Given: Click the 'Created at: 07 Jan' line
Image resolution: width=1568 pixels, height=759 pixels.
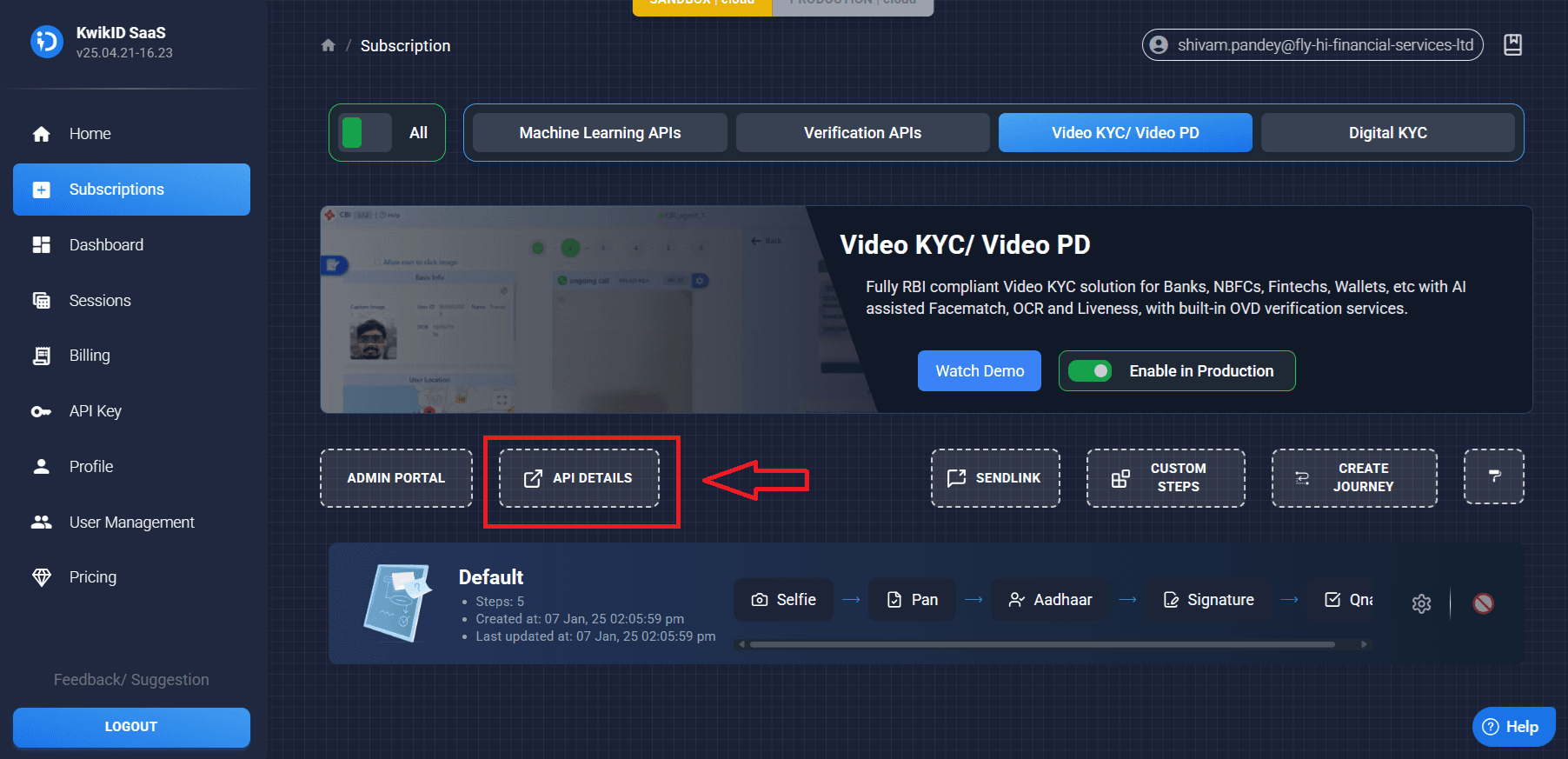Looking at the screenshot, I should [x=580, y=619].
